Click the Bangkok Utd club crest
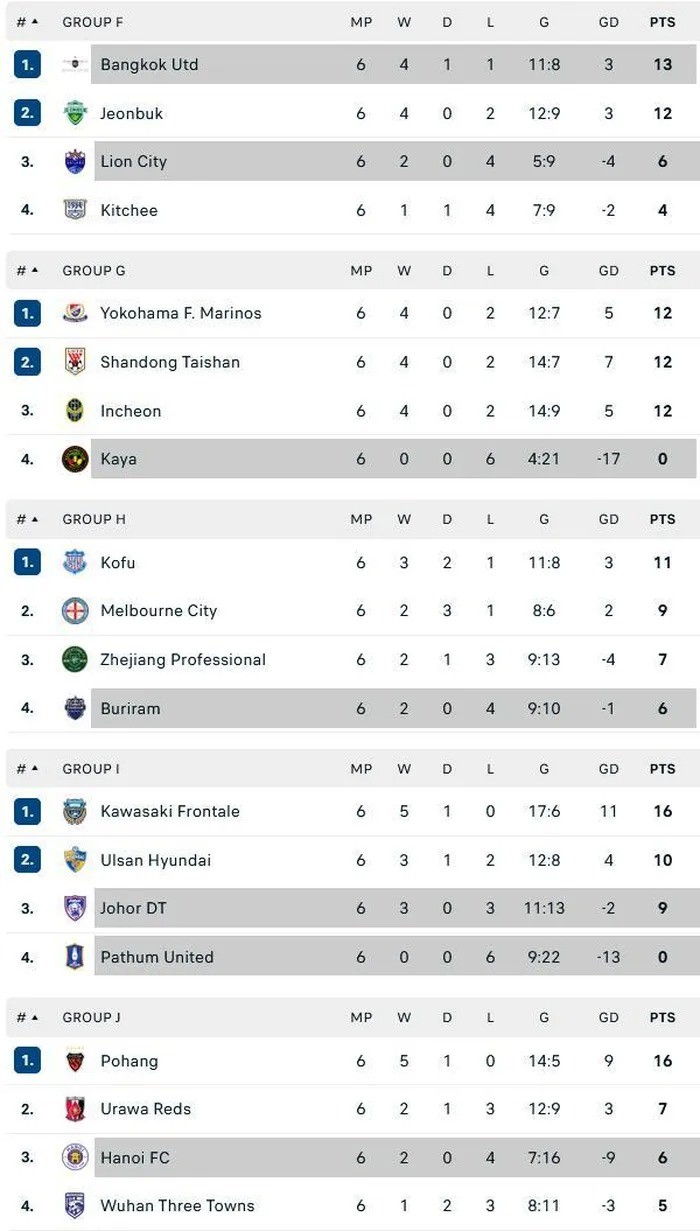Image resolution: width=700 pixels, height=1231 pixels. [75, 65]
